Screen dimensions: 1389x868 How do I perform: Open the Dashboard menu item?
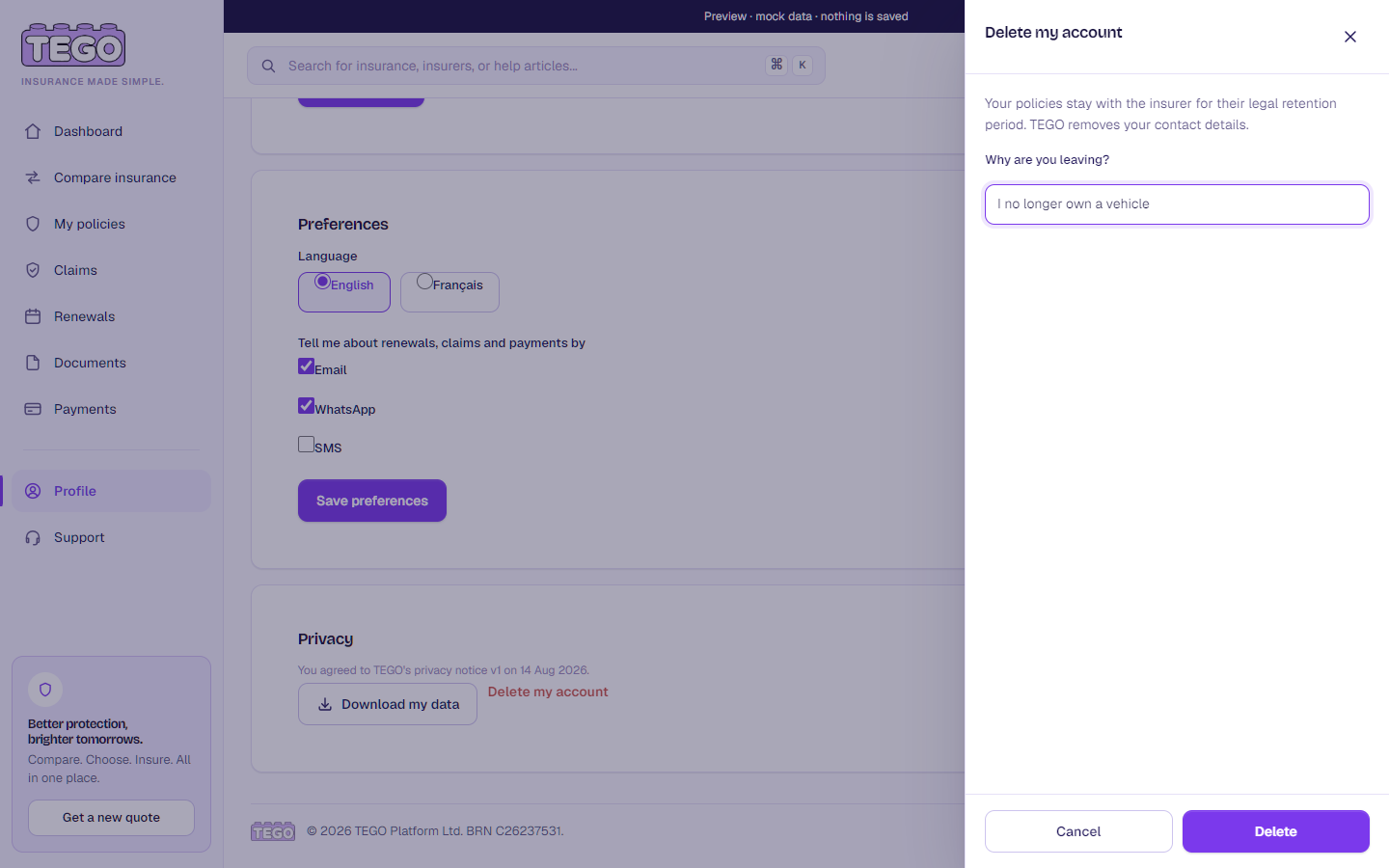click(x=111, y=131)
